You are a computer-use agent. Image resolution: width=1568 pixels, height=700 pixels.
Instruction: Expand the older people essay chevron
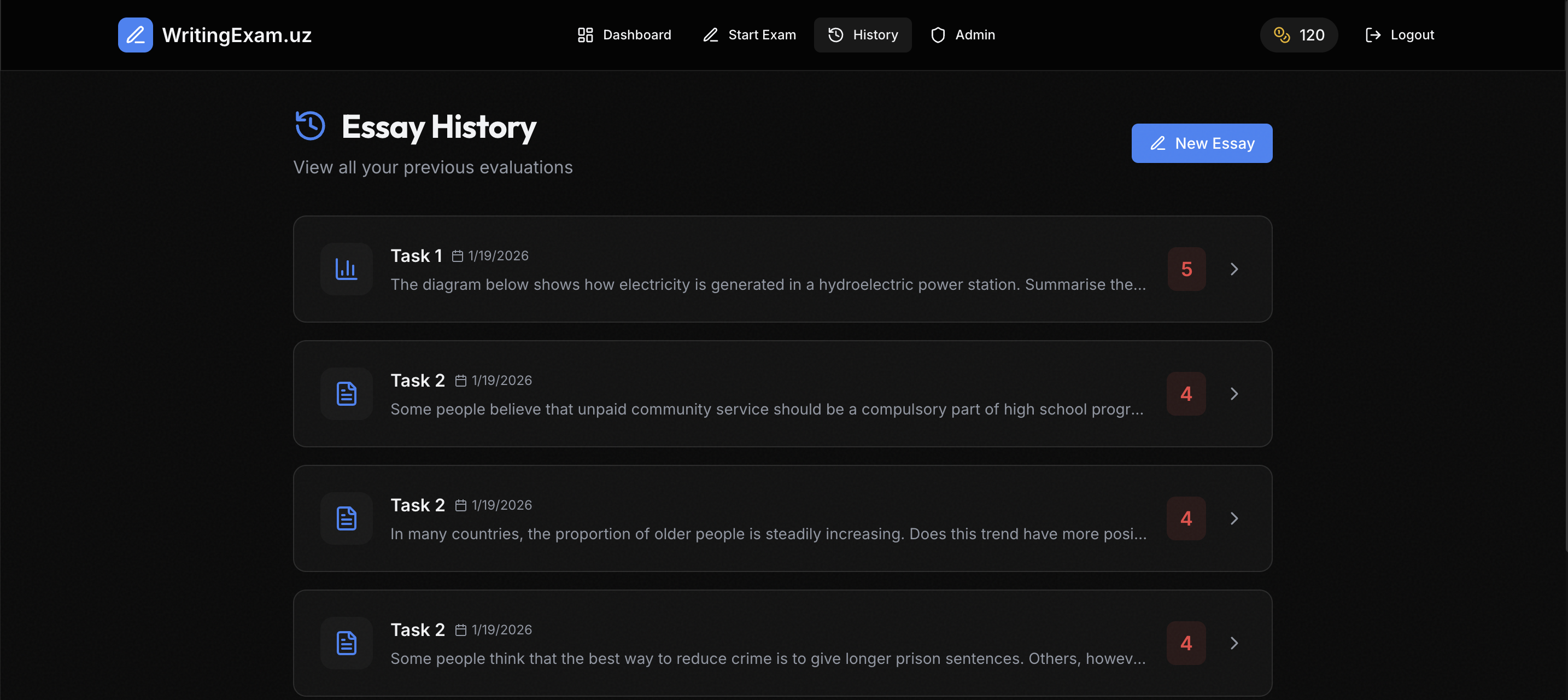(x=1234, y=518)
